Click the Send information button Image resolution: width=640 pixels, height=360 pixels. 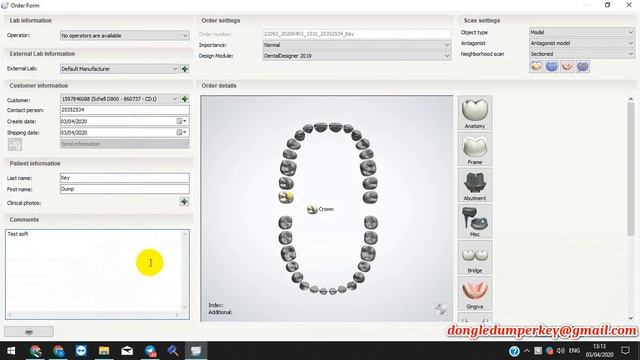124,144
